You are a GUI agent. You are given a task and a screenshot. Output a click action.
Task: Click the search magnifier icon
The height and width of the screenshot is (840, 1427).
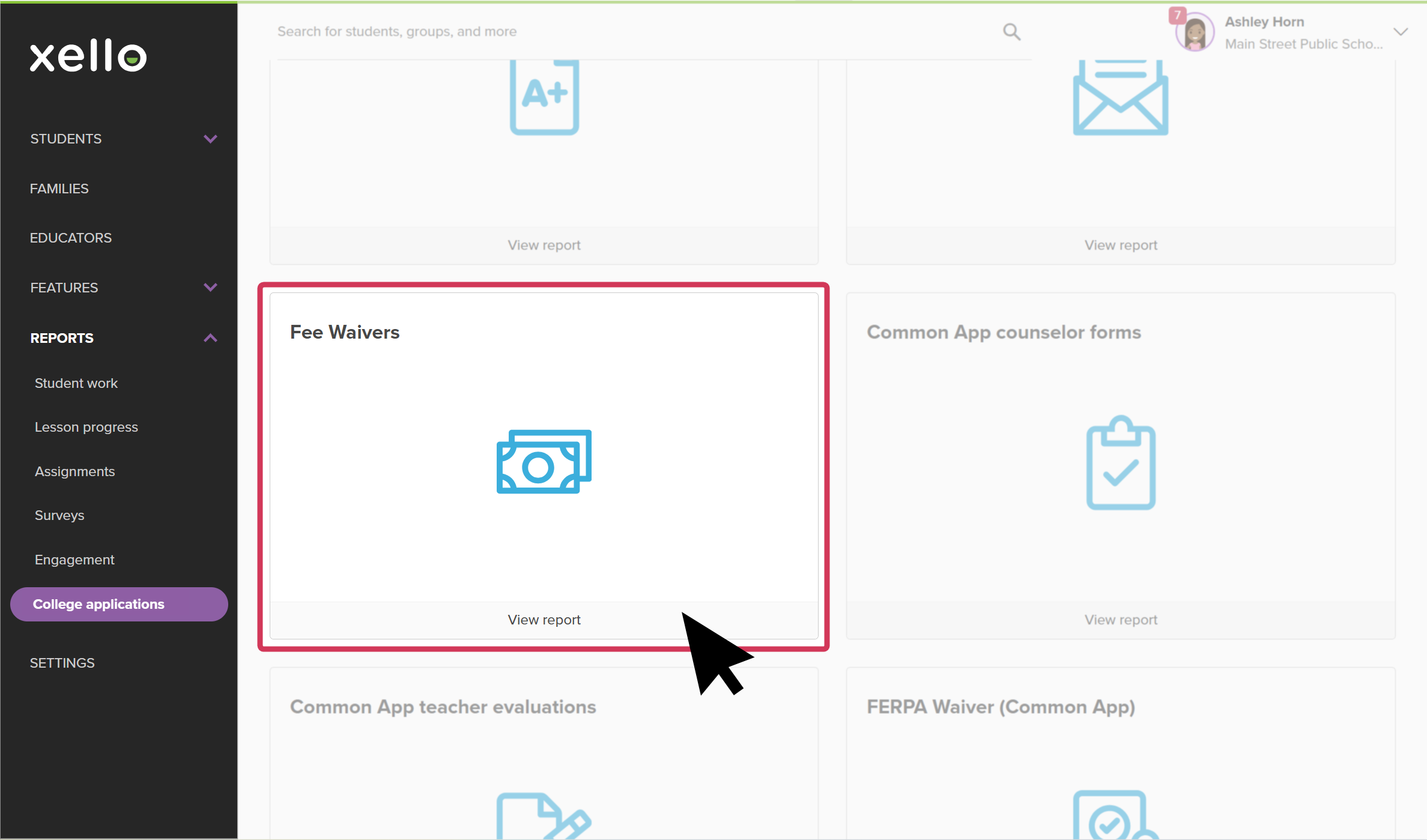coord(1012,31)
